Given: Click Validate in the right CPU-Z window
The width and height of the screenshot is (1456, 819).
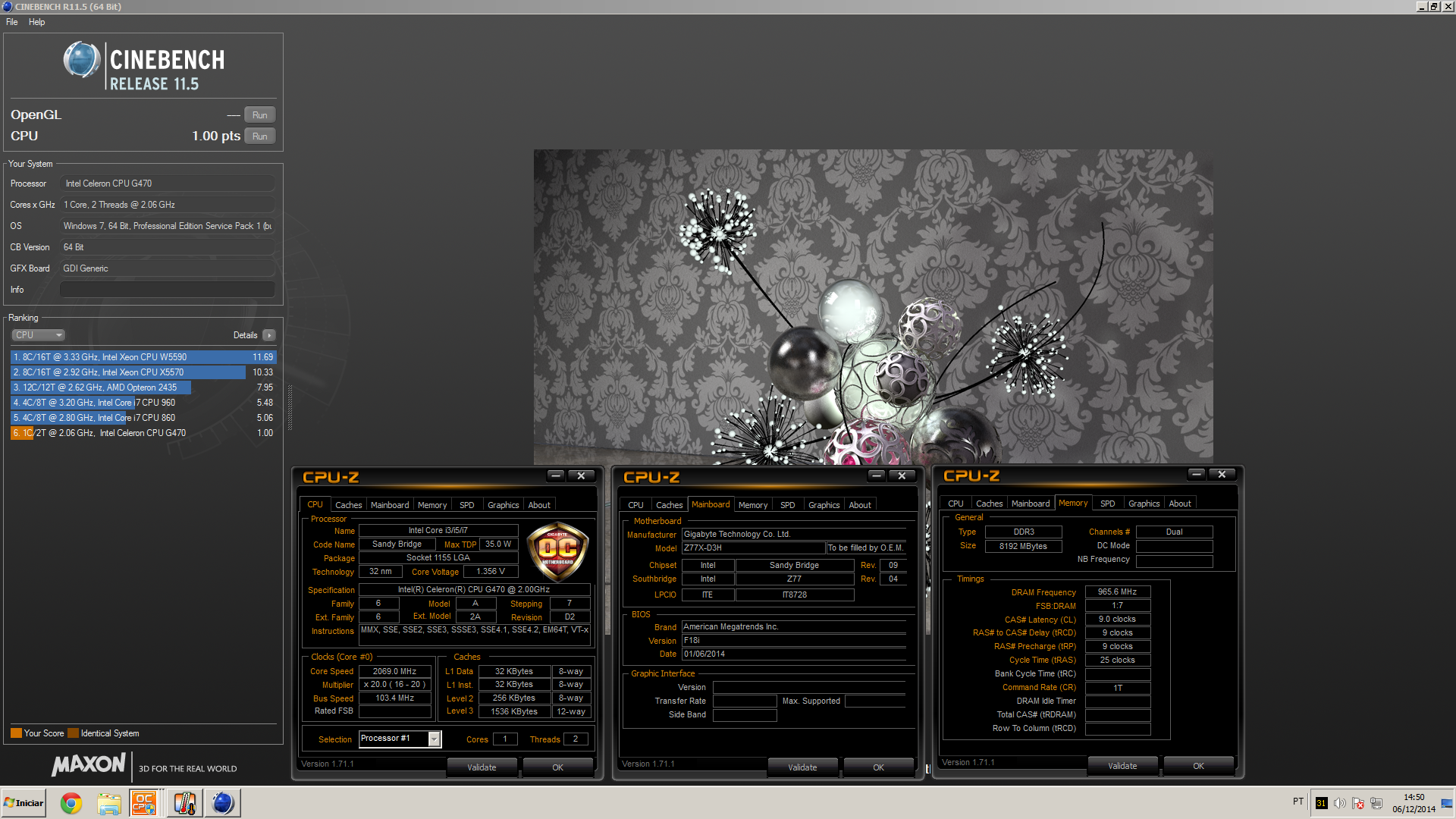Looking at the screenshot, I should 1122,766.
